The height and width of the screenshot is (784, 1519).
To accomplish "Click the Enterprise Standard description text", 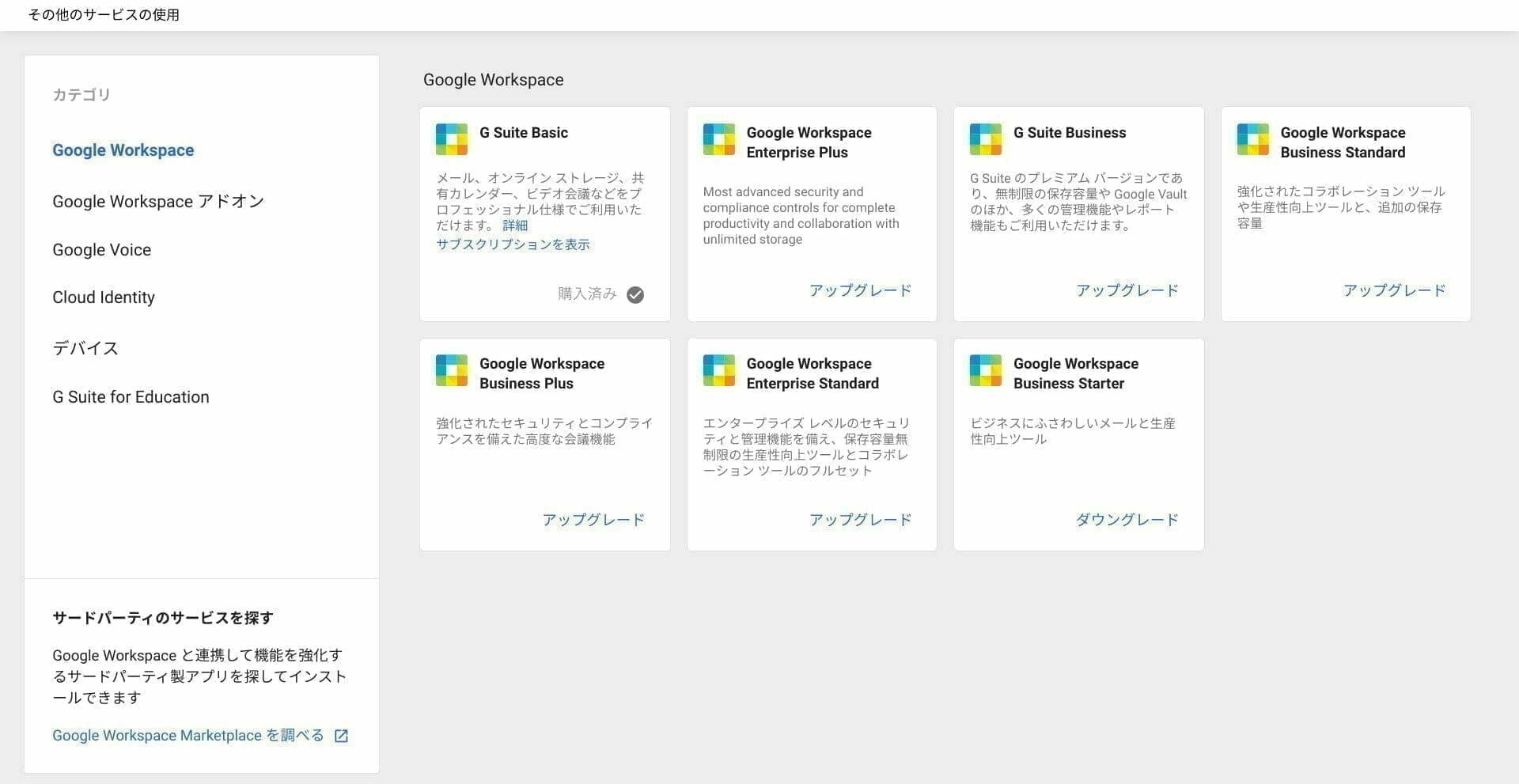I will pos(806,447).
